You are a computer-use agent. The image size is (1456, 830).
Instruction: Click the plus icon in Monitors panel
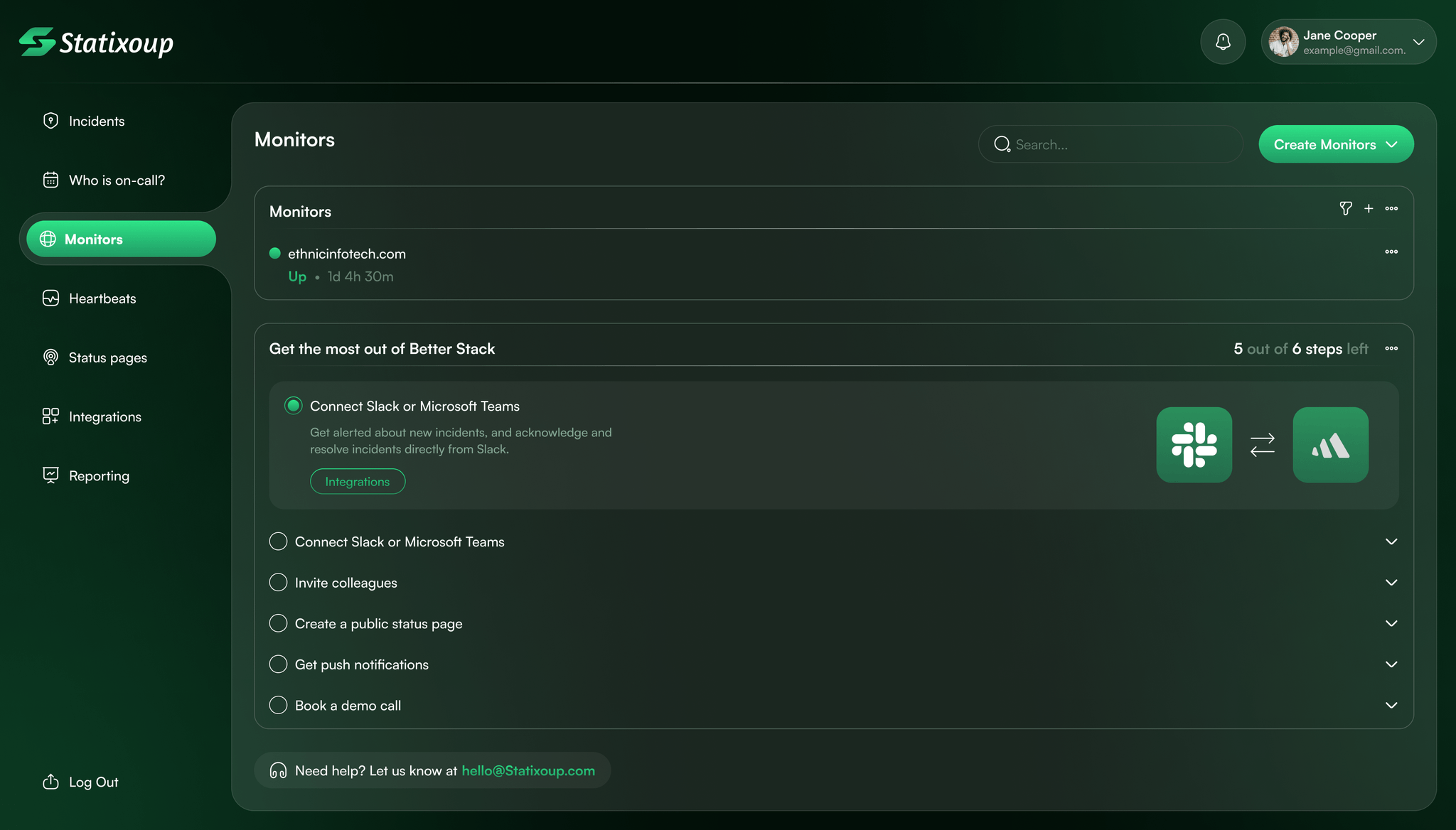tap(1369, 208)
